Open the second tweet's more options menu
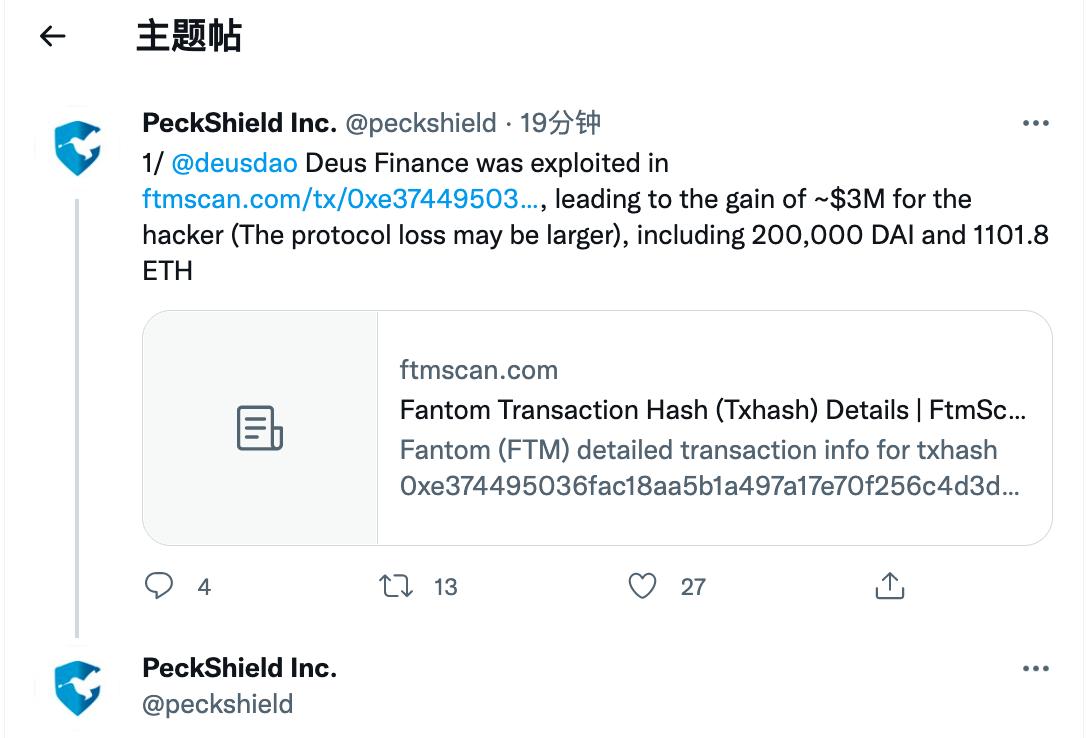Viewport: 1090px width, 738px height. pyautogui.click(x=1035, y=668)
